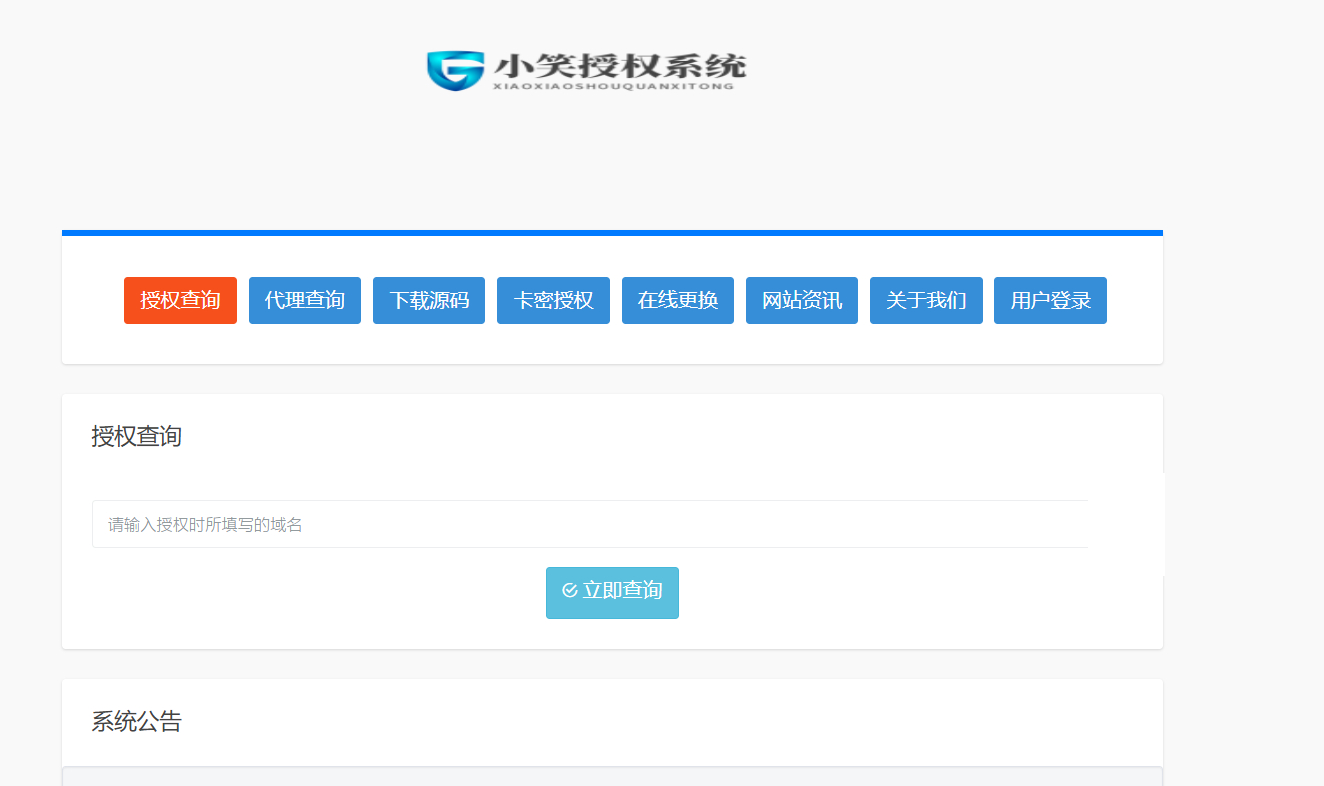Open the 授权查询 menu button
The height and width of the screenshot is (786, 1324).
coord(180,300)
